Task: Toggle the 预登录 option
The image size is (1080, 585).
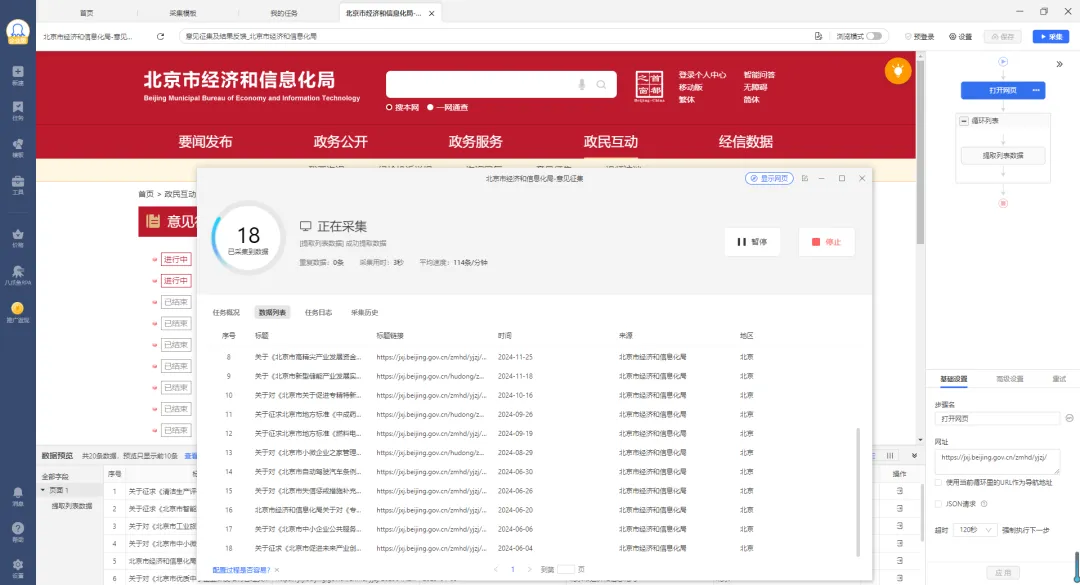Action: tap(920, 37)
